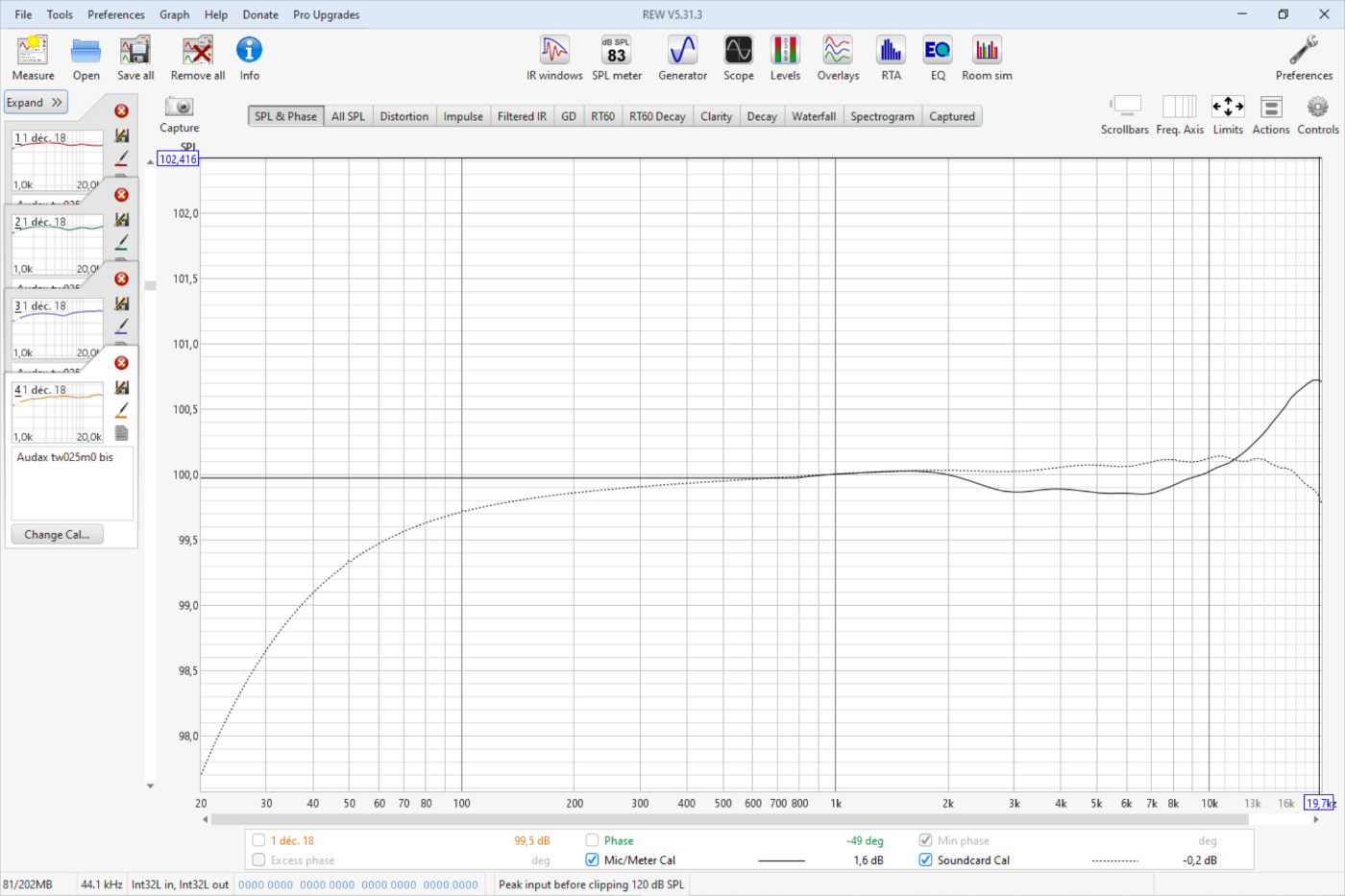Launch the signal Generator

click(x=682, y=58)
